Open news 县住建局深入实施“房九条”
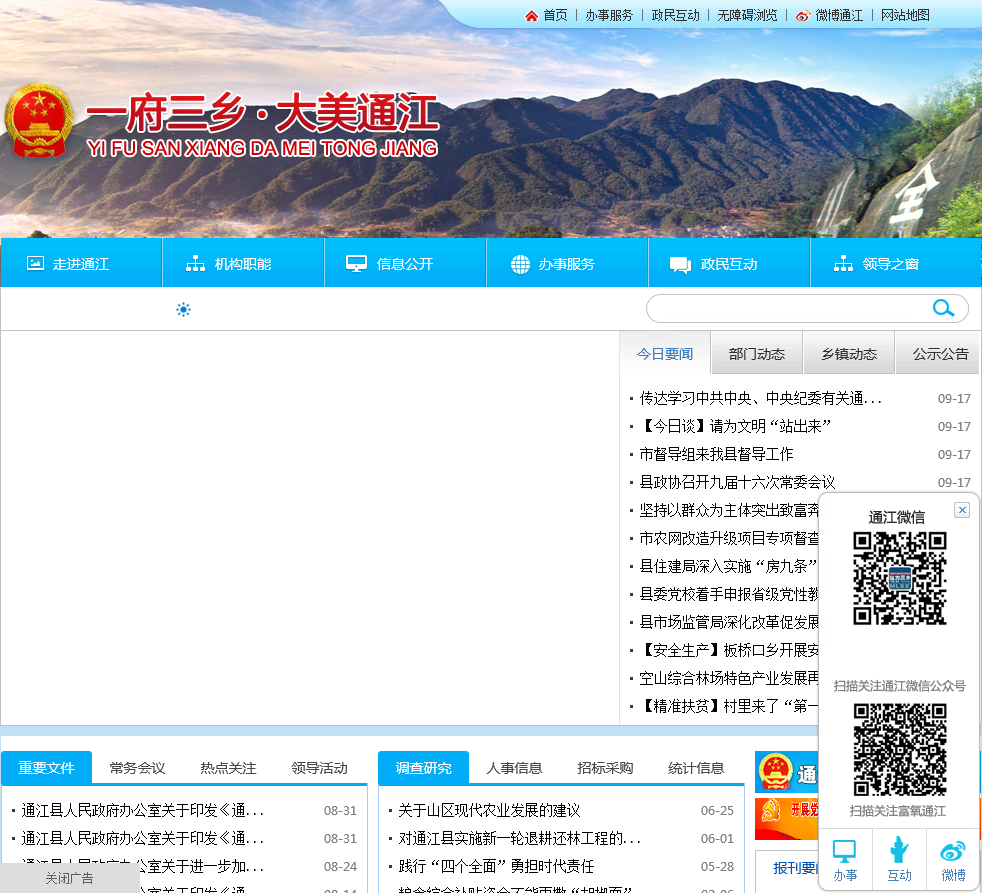The width and height of the screenshot is (982, 893). (728, 566)
